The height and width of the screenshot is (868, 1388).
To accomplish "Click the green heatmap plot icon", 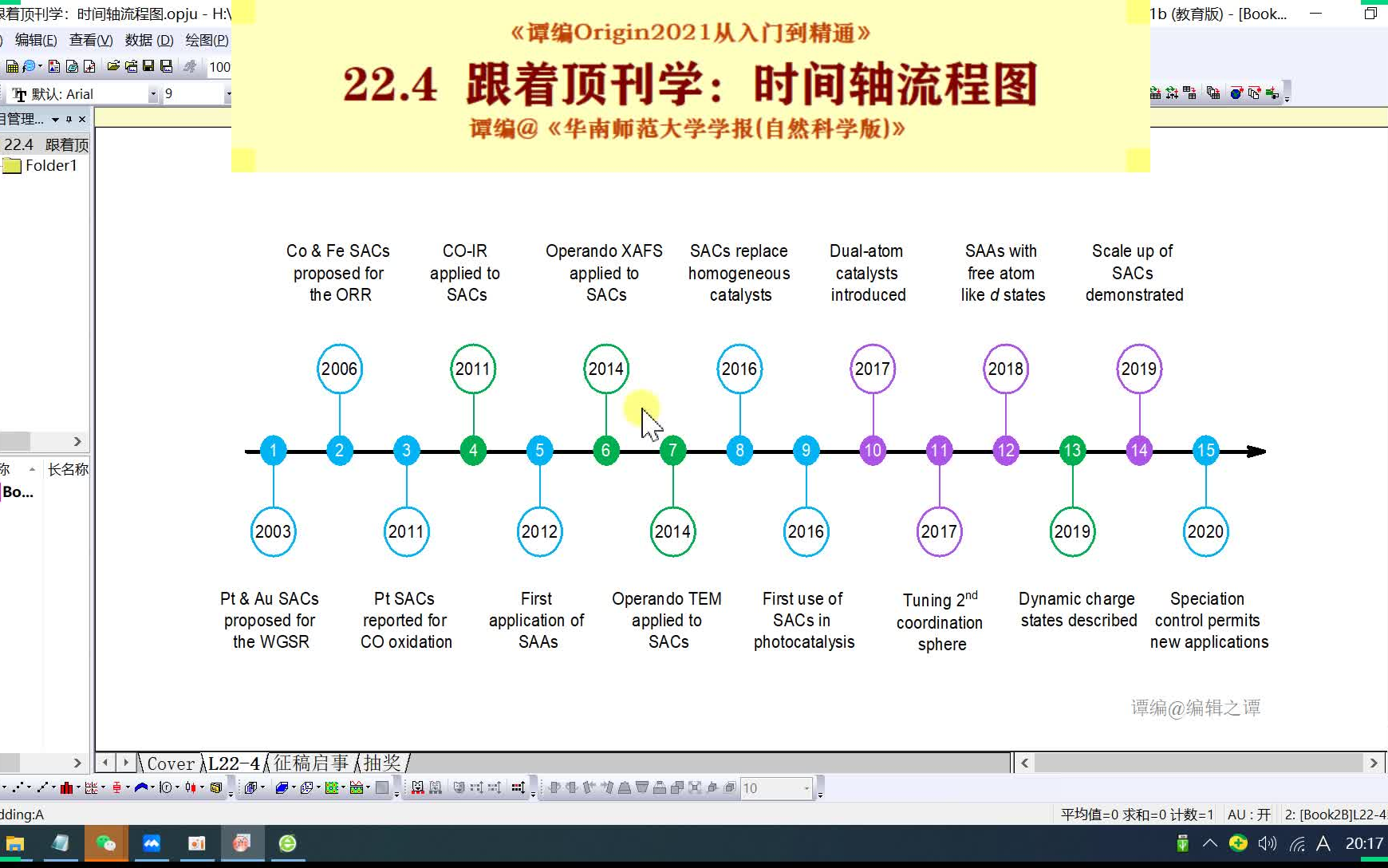I will point(331,788).
